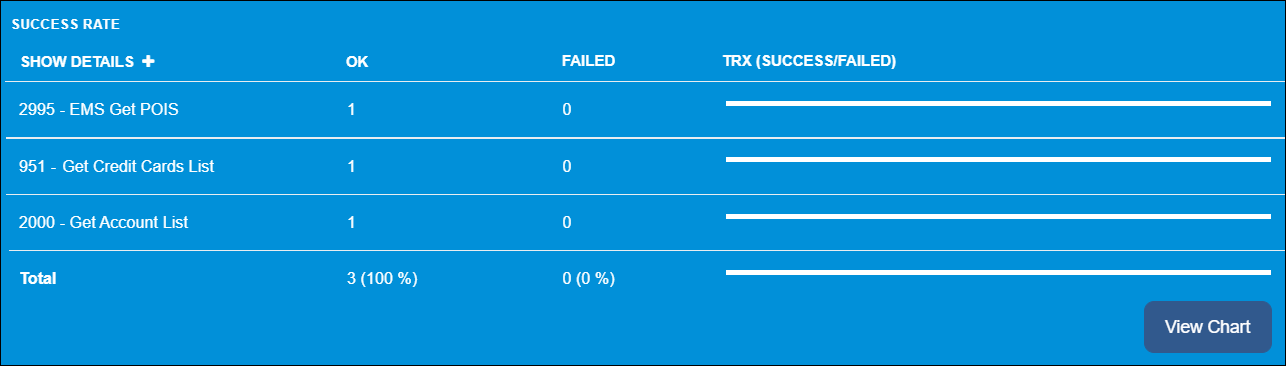Click the SUCCESS RATE panel title
The width and height of the screenshot is (1286, 366).
65,23
